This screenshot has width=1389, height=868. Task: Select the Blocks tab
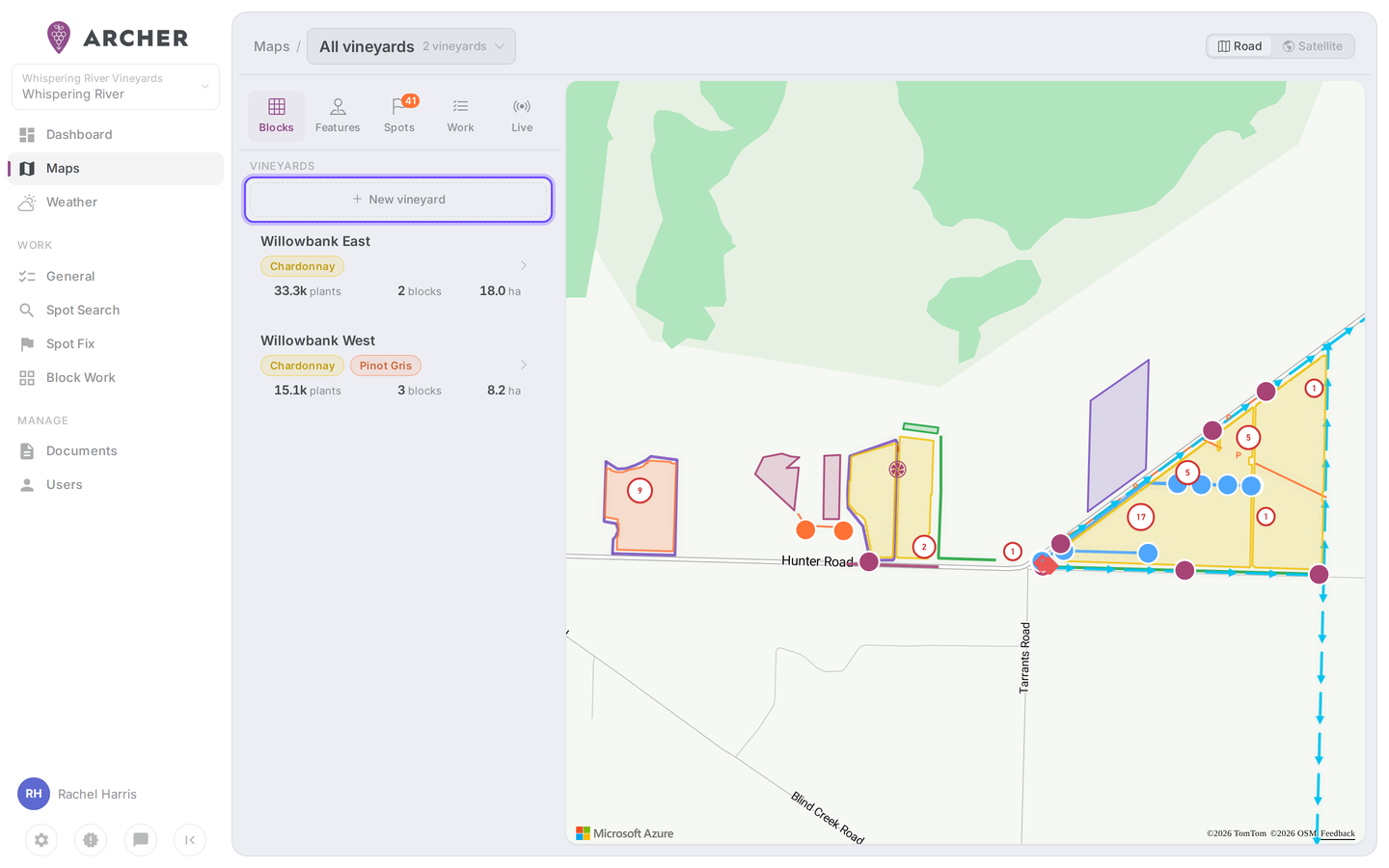point(277,116)
